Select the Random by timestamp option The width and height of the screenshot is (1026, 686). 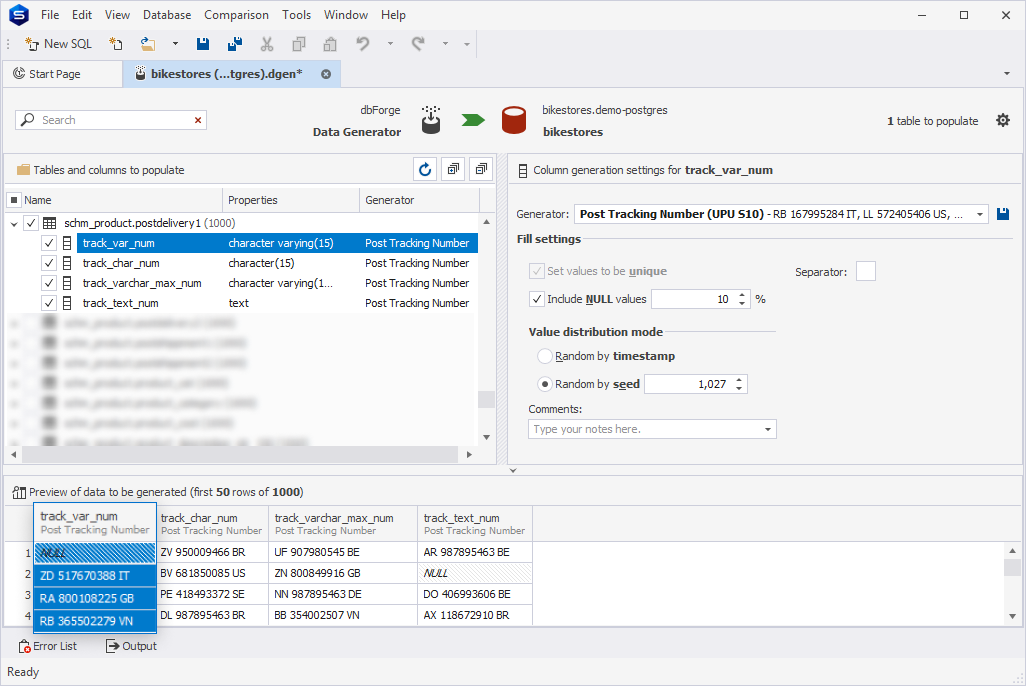[x=544, y=356]
